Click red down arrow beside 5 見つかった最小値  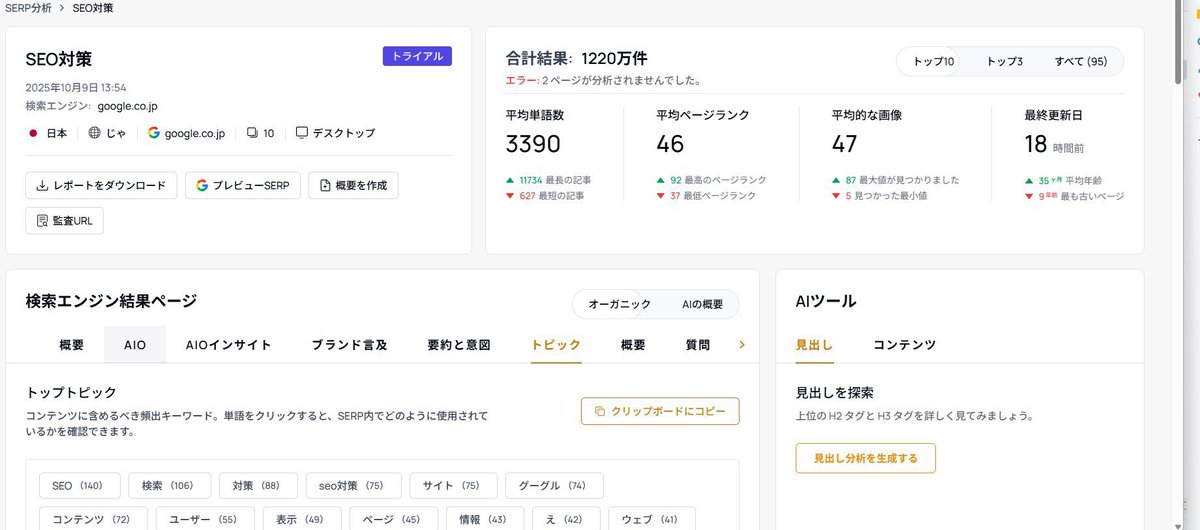[836, 196]
